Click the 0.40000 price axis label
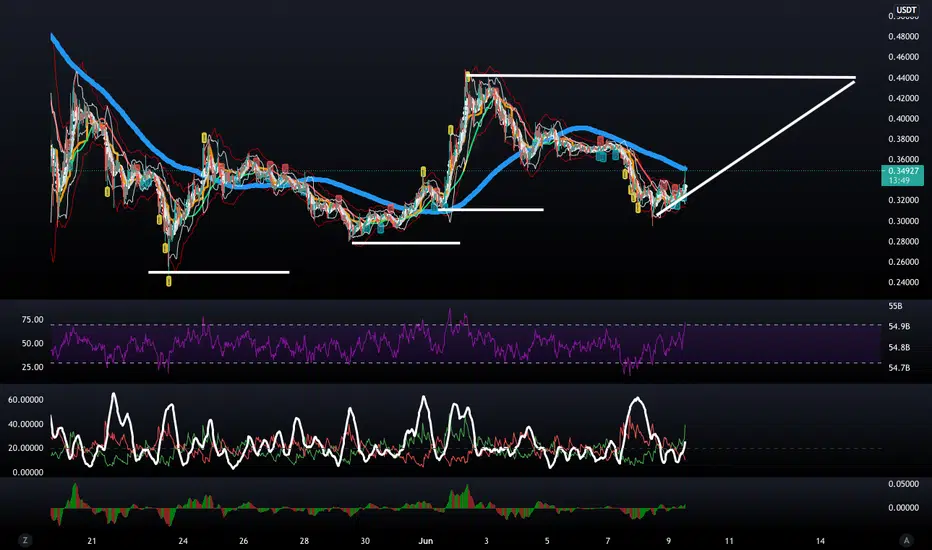 (x=903, y=119)
